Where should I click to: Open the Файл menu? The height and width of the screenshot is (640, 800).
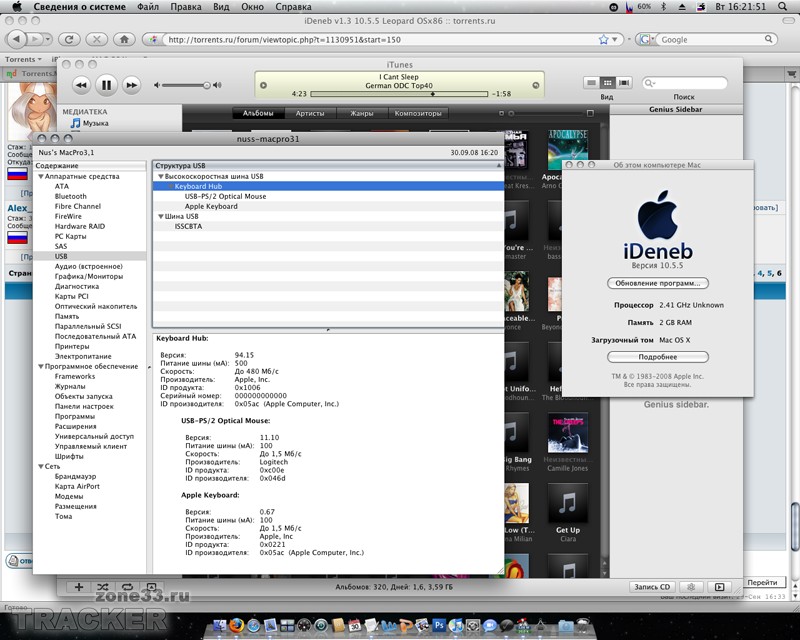pyautogui.click(x=147, y=7)
